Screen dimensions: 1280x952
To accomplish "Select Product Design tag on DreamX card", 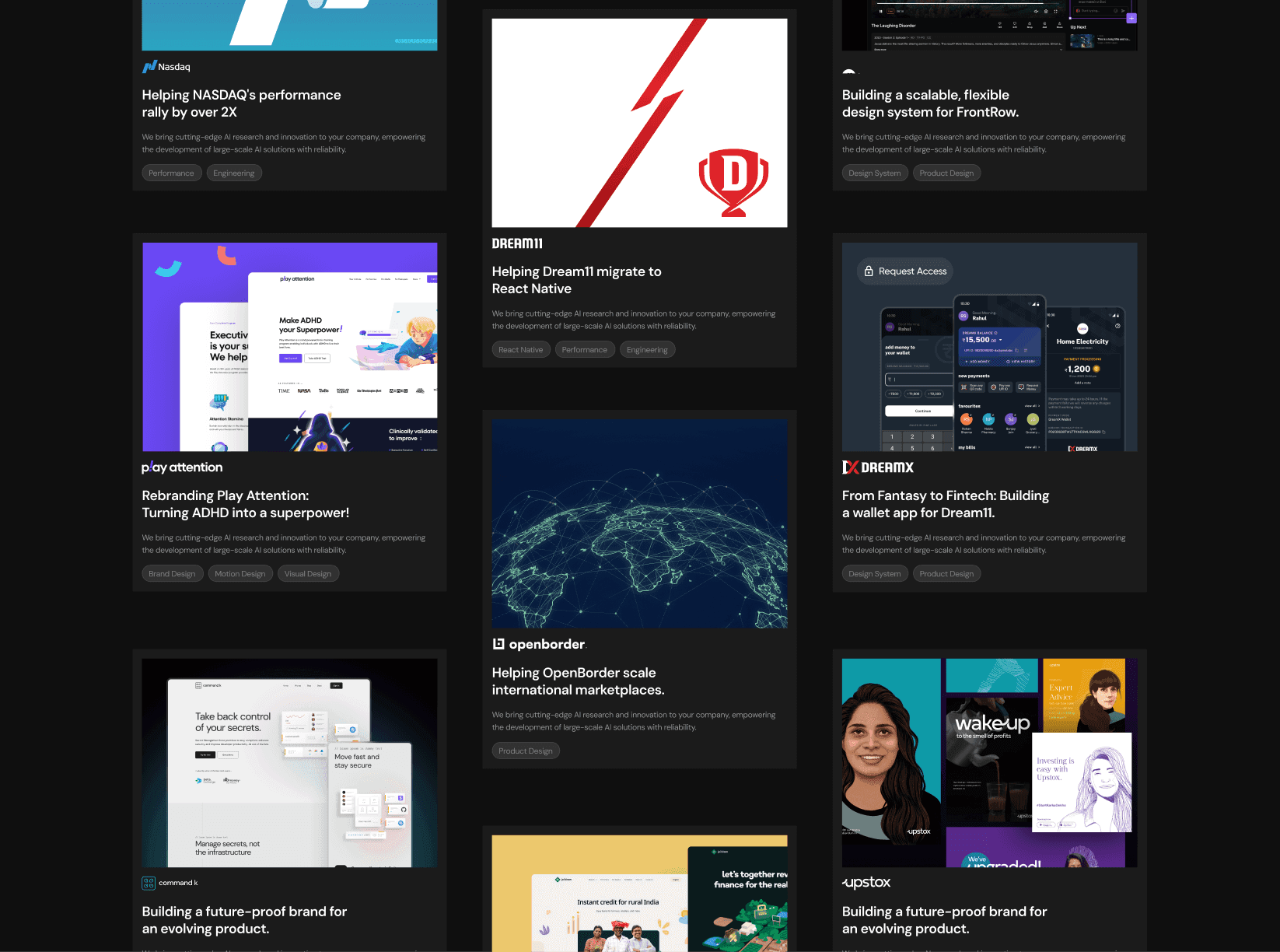I will pos(946,574).
